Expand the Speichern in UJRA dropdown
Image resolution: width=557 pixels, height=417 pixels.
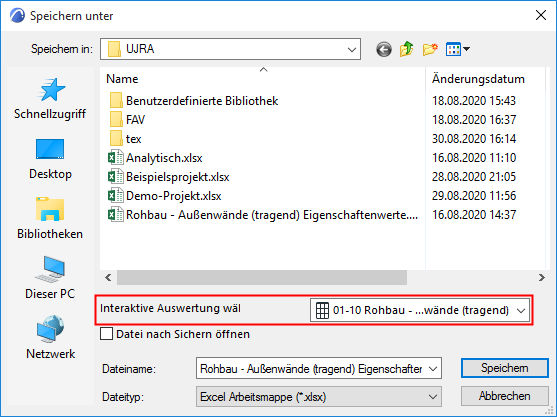tap(230, 49)
